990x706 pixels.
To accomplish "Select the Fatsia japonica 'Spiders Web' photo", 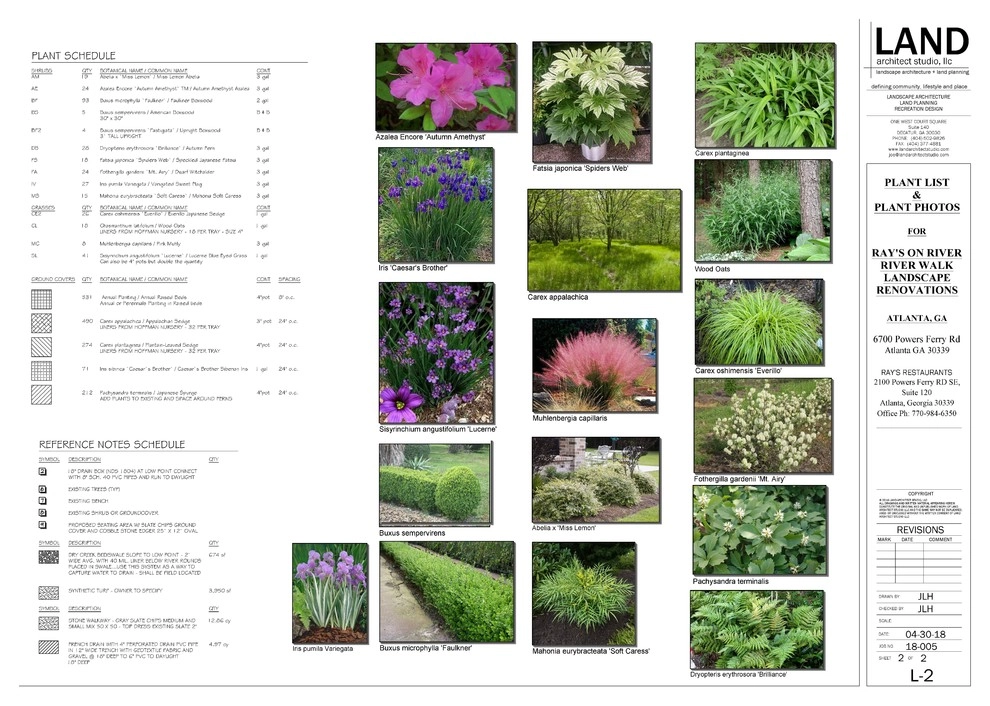I will click(x=592, y=102).
